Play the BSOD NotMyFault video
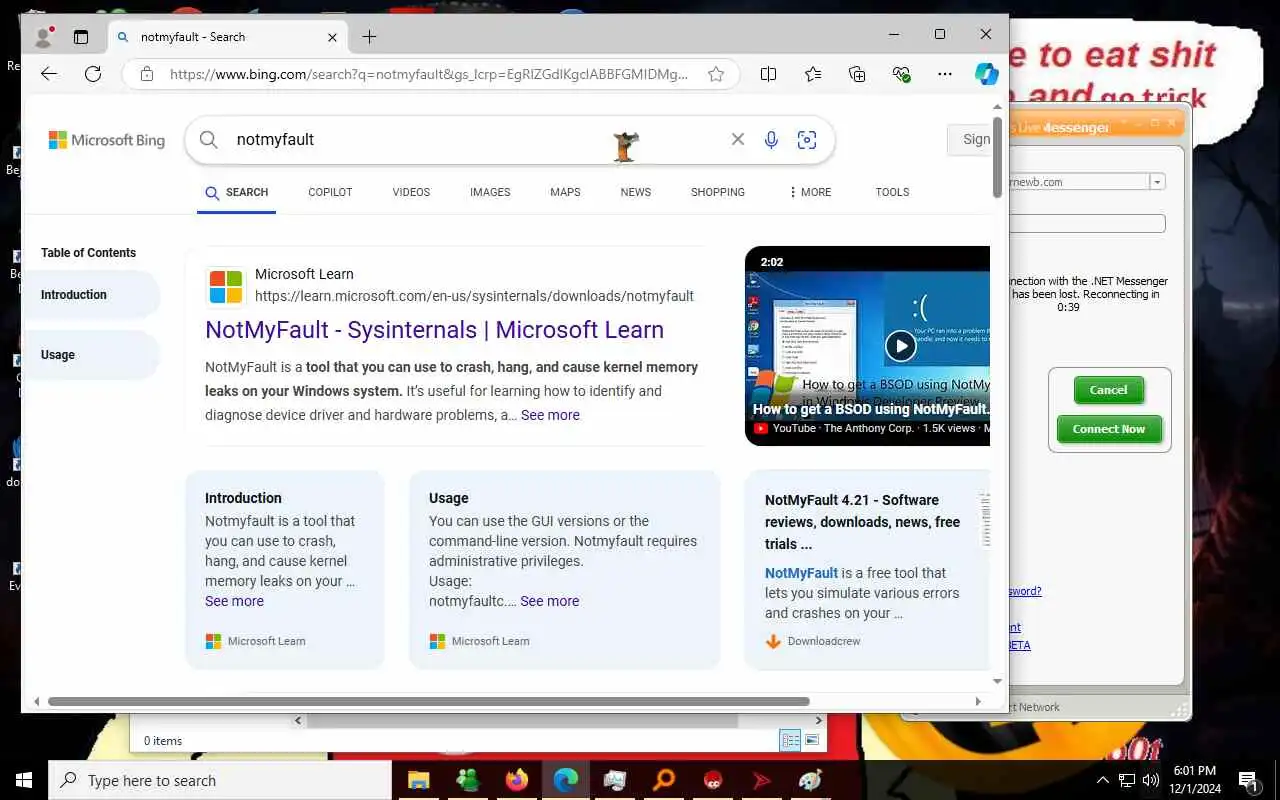 click(900, 346)
